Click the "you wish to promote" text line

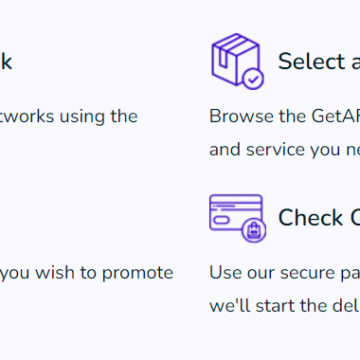pos(87,273)
